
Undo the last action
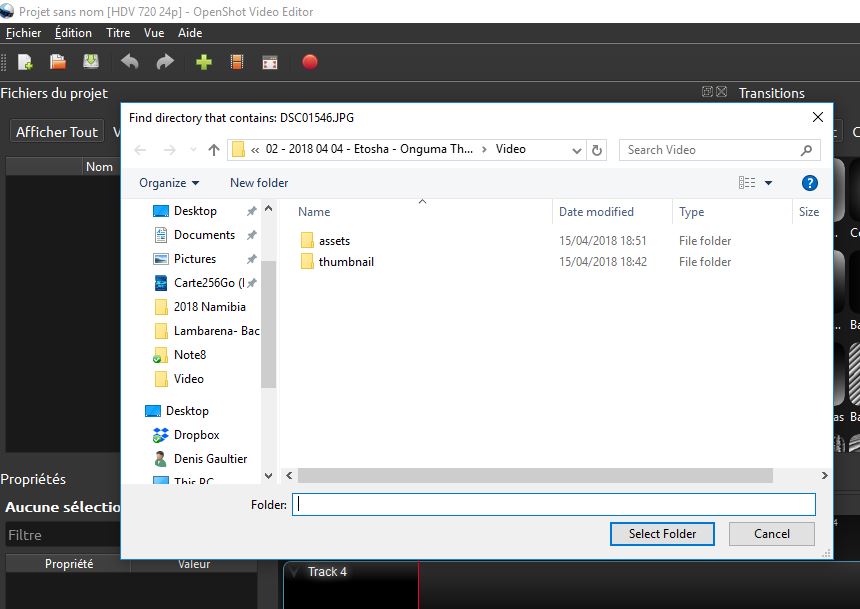(x=129, y=61)
